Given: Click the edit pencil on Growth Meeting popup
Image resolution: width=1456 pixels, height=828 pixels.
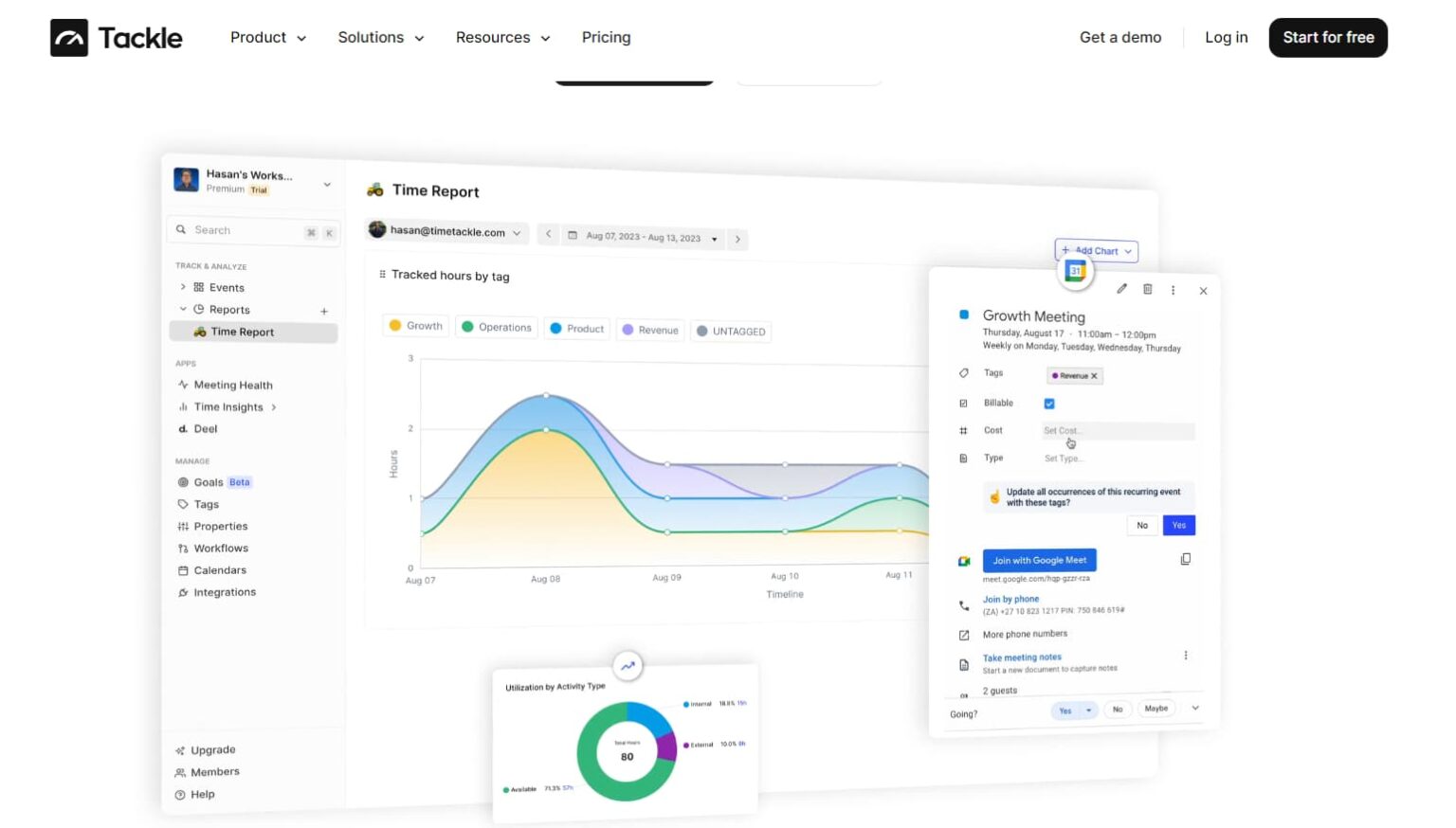Looking at the screenshot, I should [1121, 289].
